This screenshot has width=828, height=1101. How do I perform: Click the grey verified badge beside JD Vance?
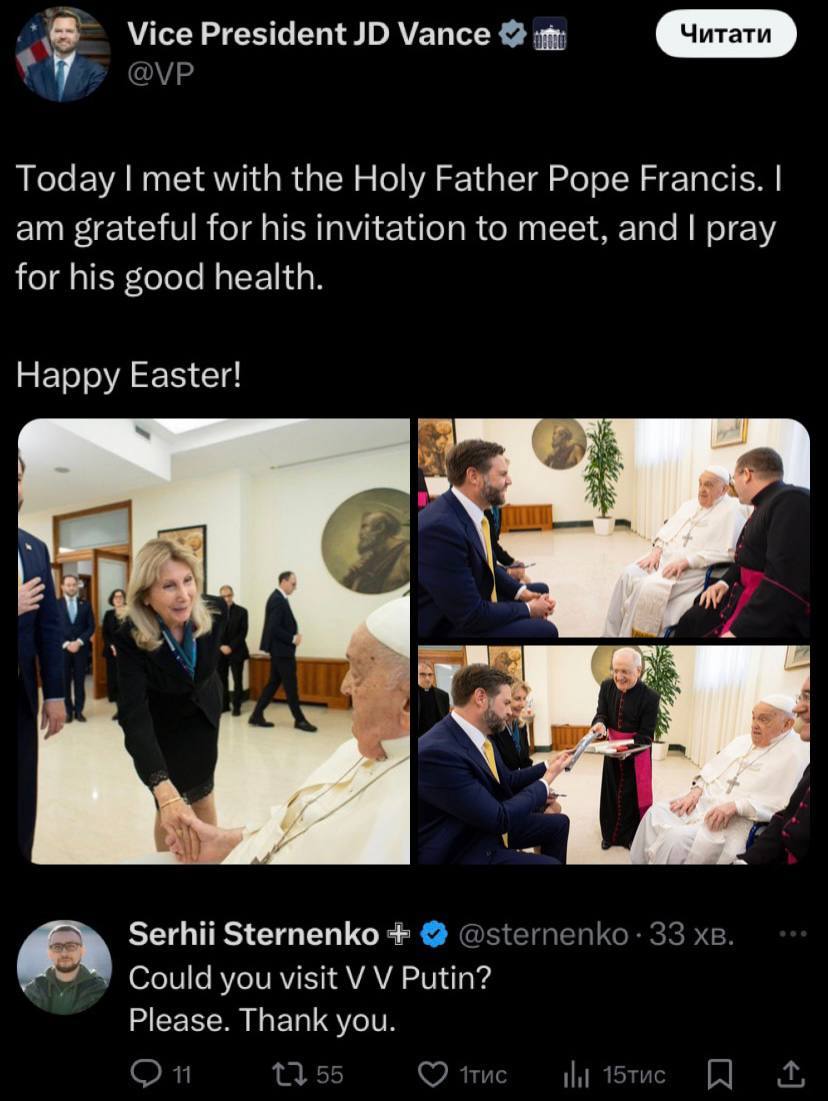pos(512,35)
